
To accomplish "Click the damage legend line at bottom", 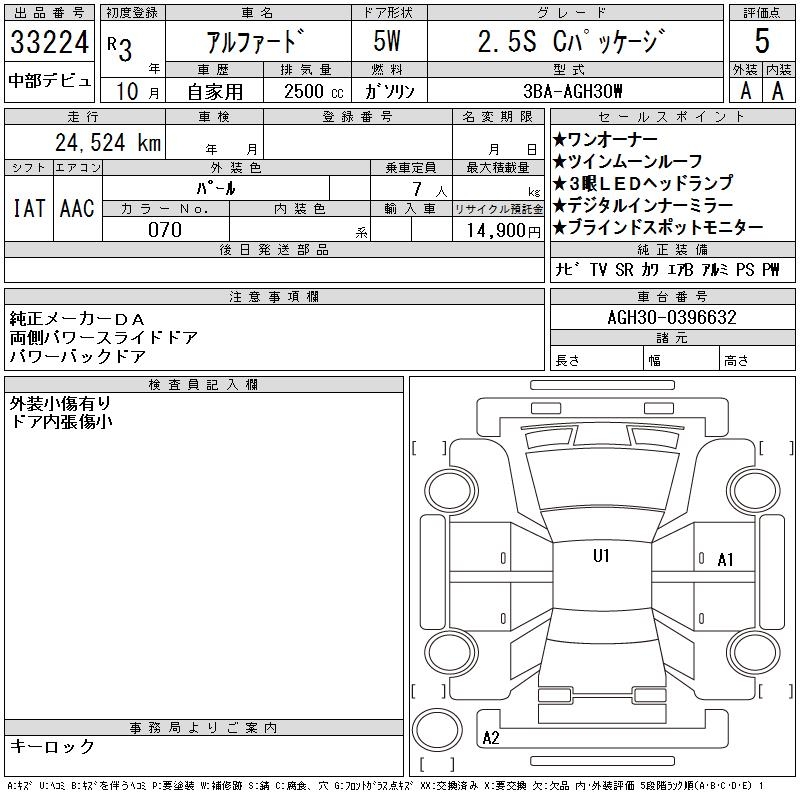I will (x=385, y=786).
